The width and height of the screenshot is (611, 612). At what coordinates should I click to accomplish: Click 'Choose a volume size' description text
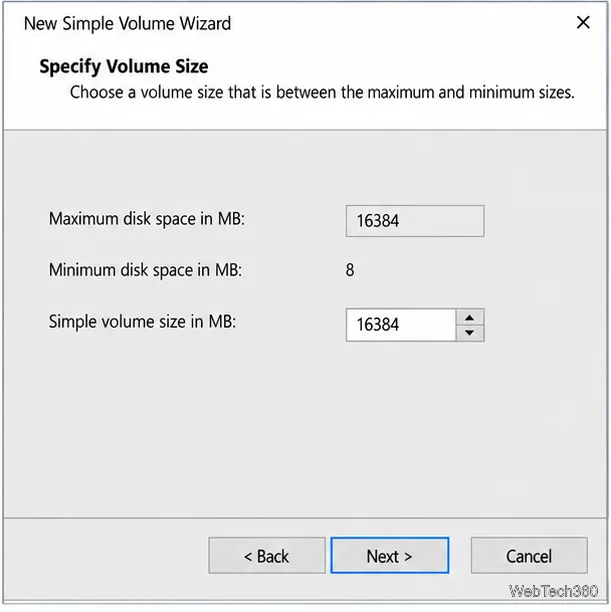click(x=322, y=93)
